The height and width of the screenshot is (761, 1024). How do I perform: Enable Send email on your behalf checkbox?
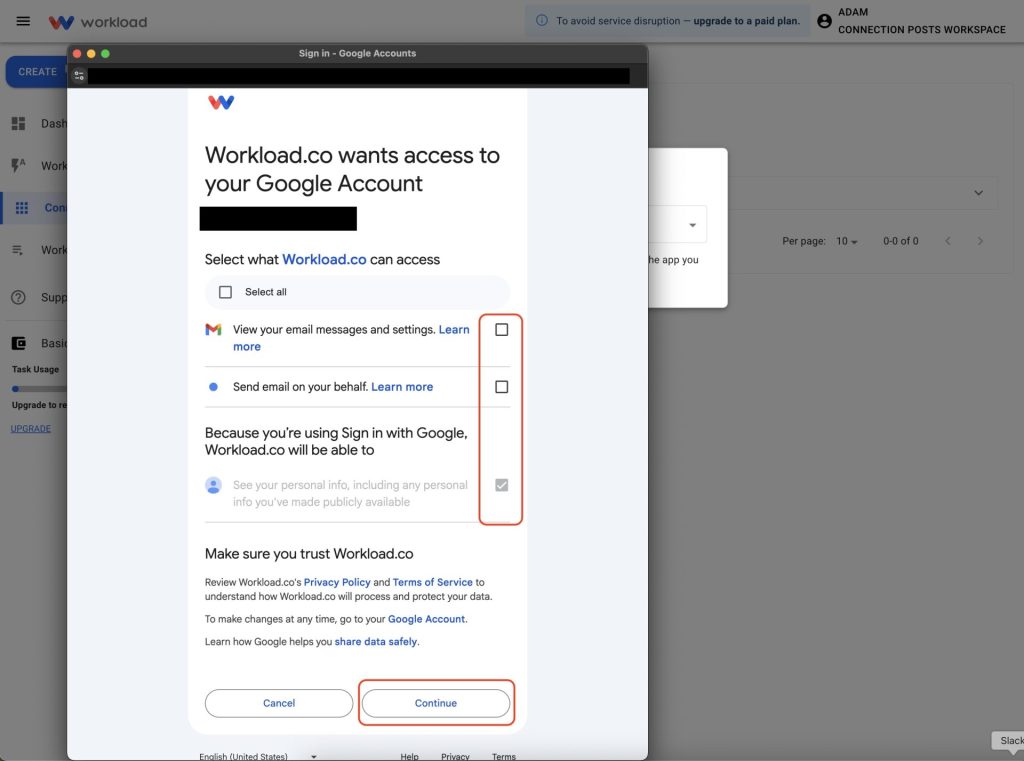click(x=502, y=387)
